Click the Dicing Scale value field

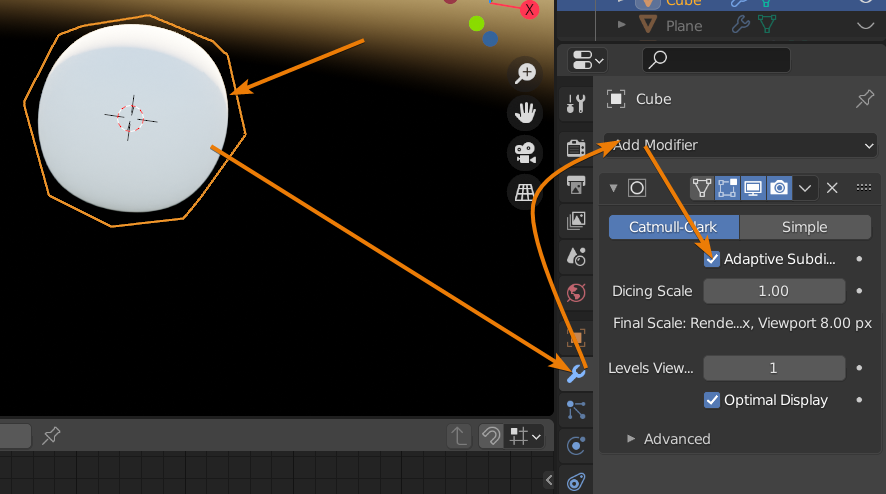tap(774, 291)
